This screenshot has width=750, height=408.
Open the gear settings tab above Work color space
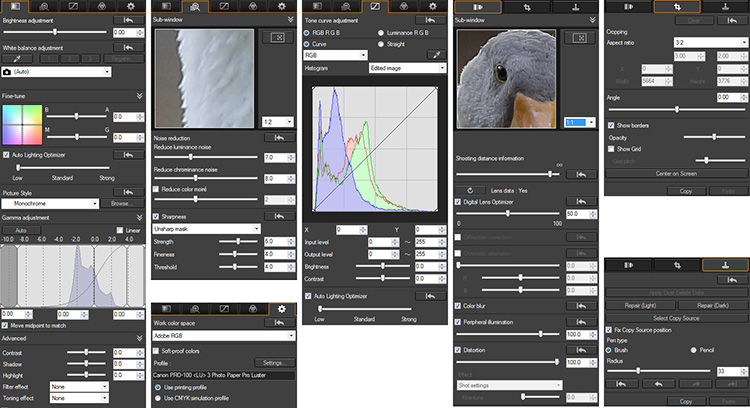(281, 309)
